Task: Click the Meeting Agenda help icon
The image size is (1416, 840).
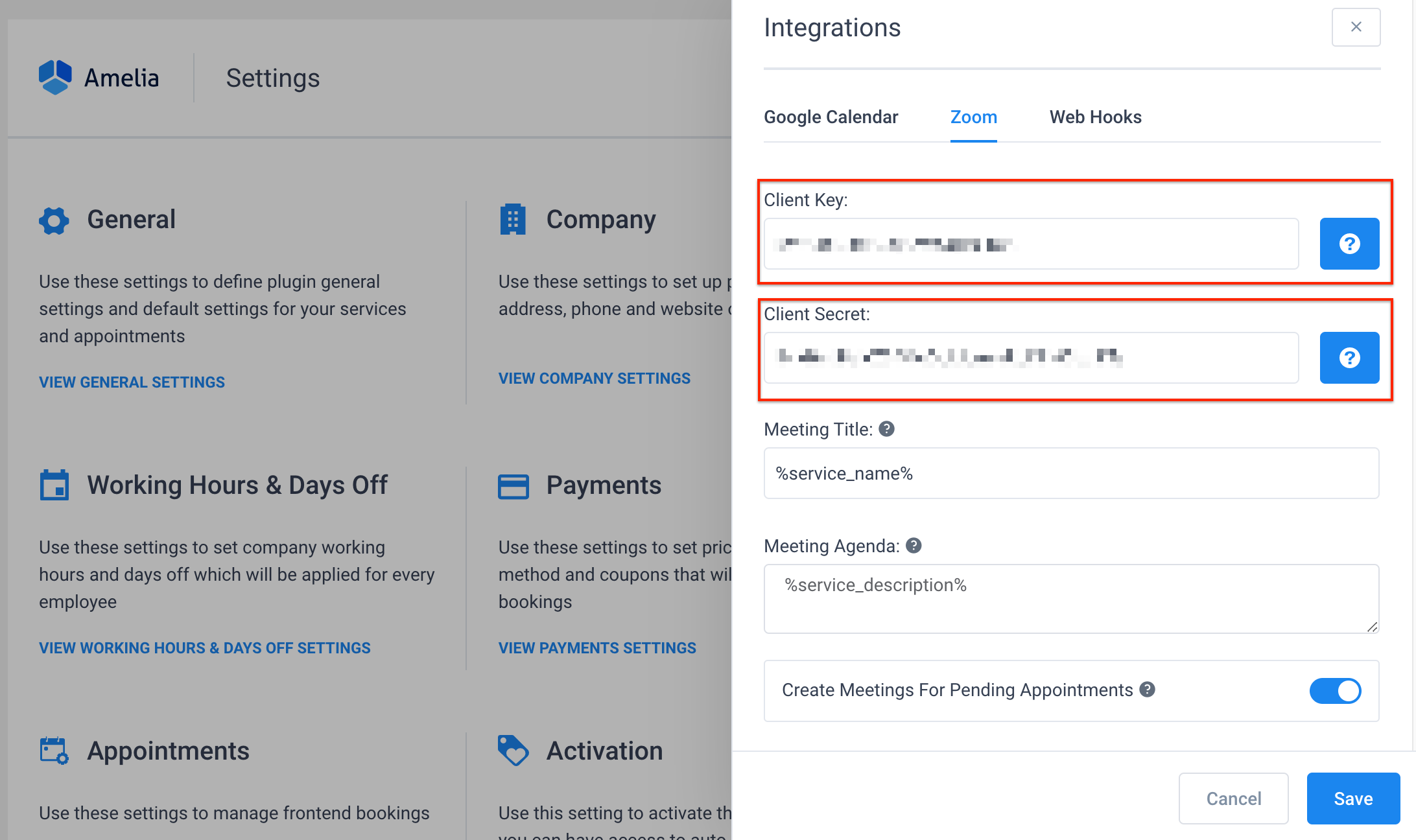Action: tap(914, 545)
